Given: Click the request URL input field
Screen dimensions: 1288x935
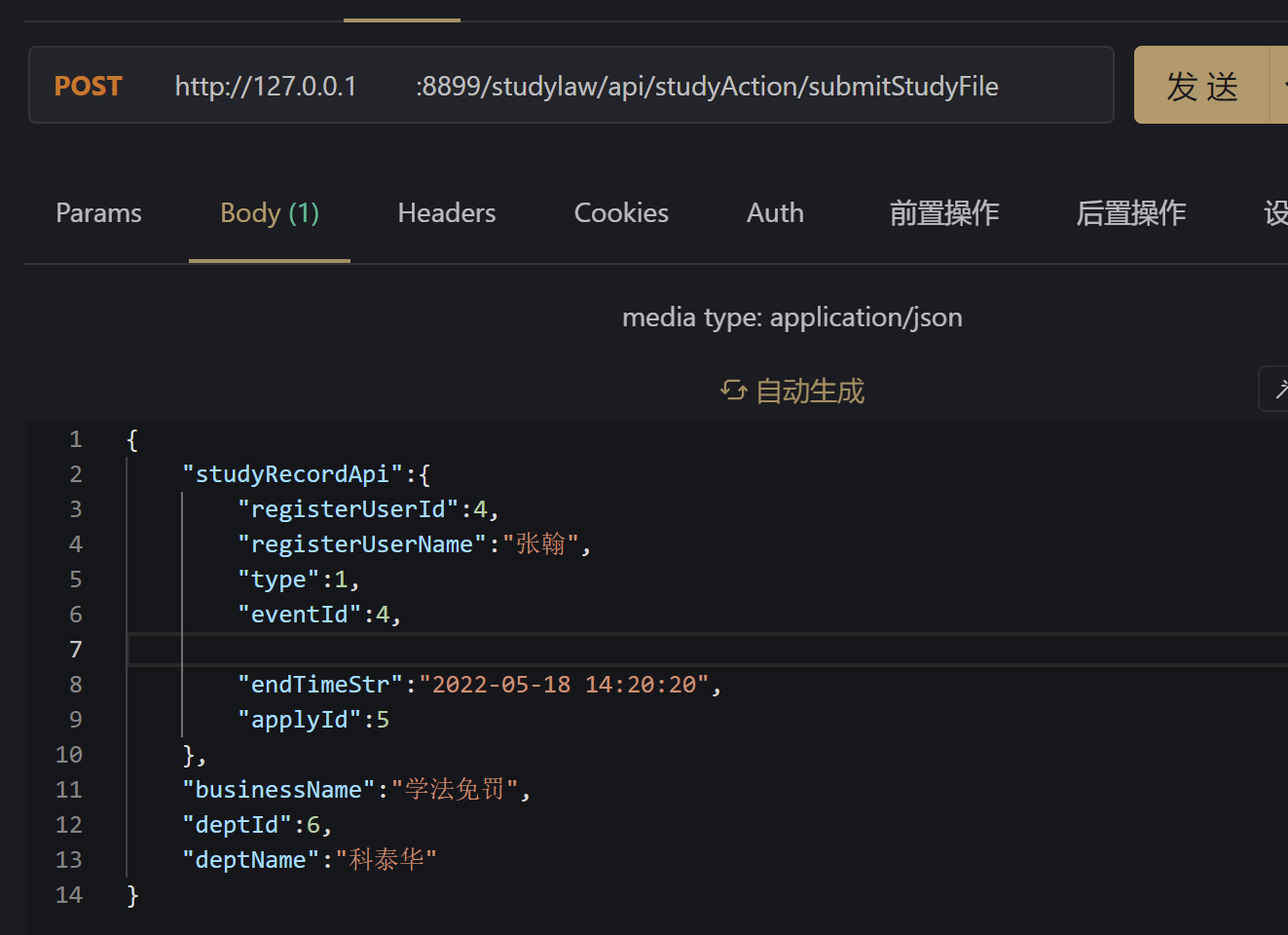Looking at the screenshot, I should pos(571,85).
